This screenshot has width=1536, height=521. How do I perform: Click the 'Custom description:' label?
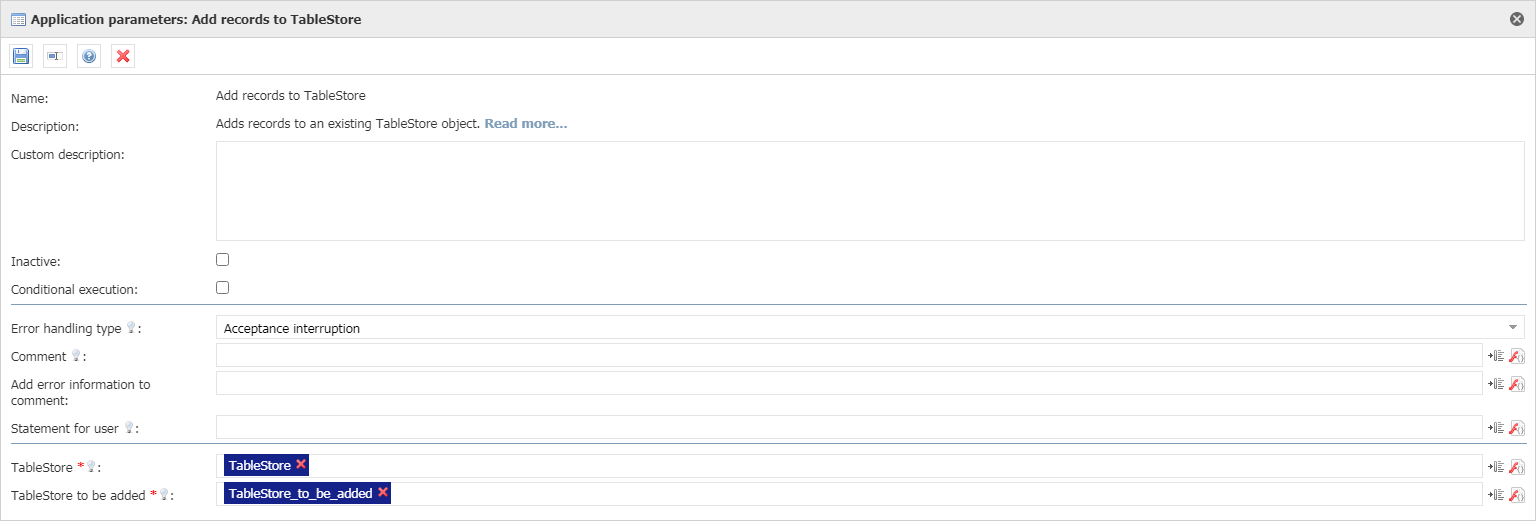pyautogui.click(x=67, y=154)
